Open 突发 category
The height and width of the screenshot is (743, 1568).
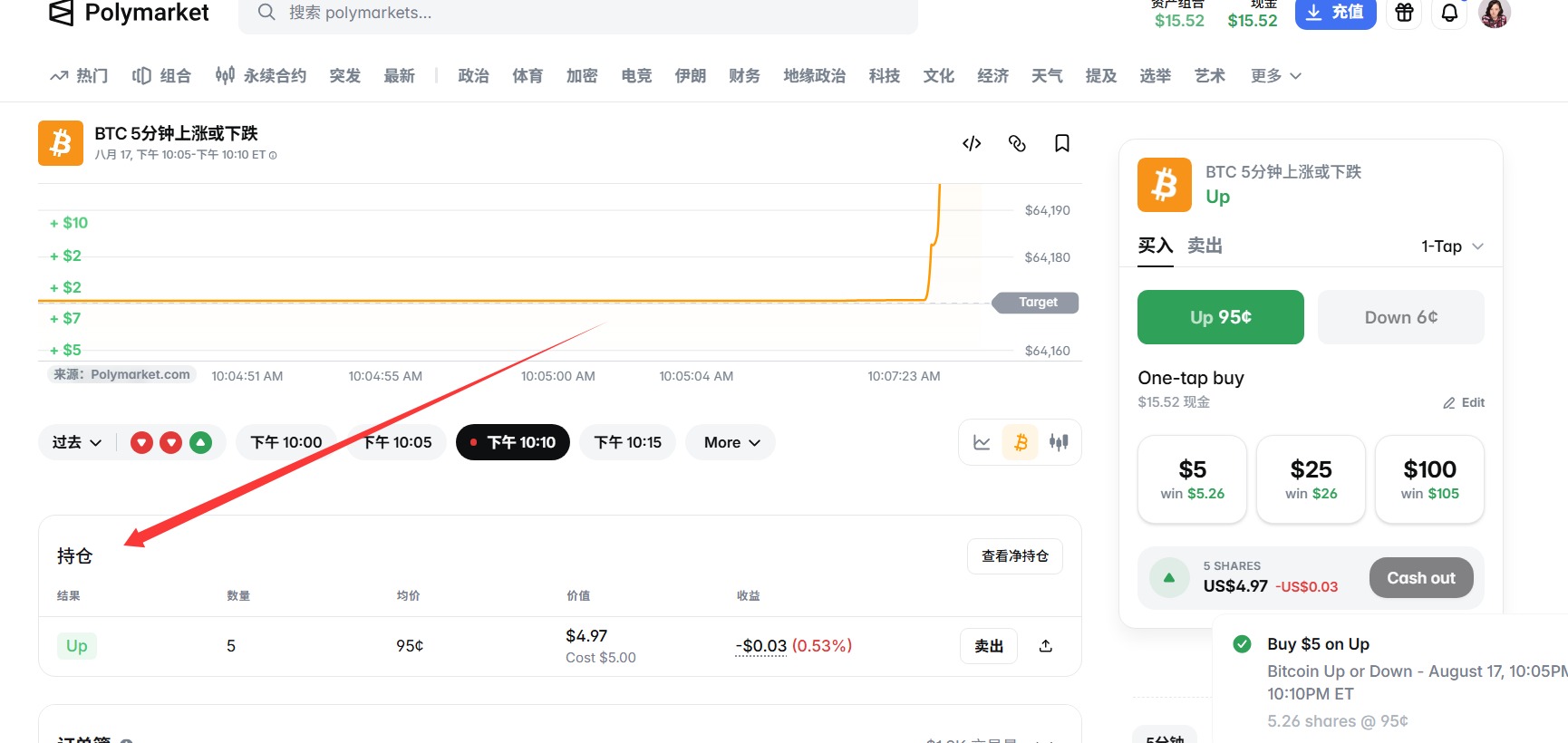(x=345, y=76)
